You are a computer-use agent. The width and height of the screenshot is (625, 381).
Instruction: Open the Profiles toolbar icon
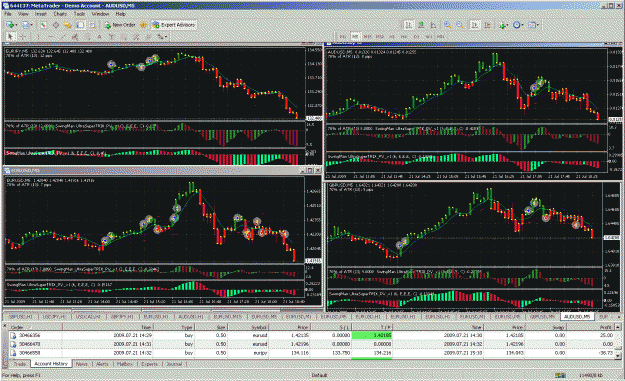pyautogui.click(x=25, y=25)
